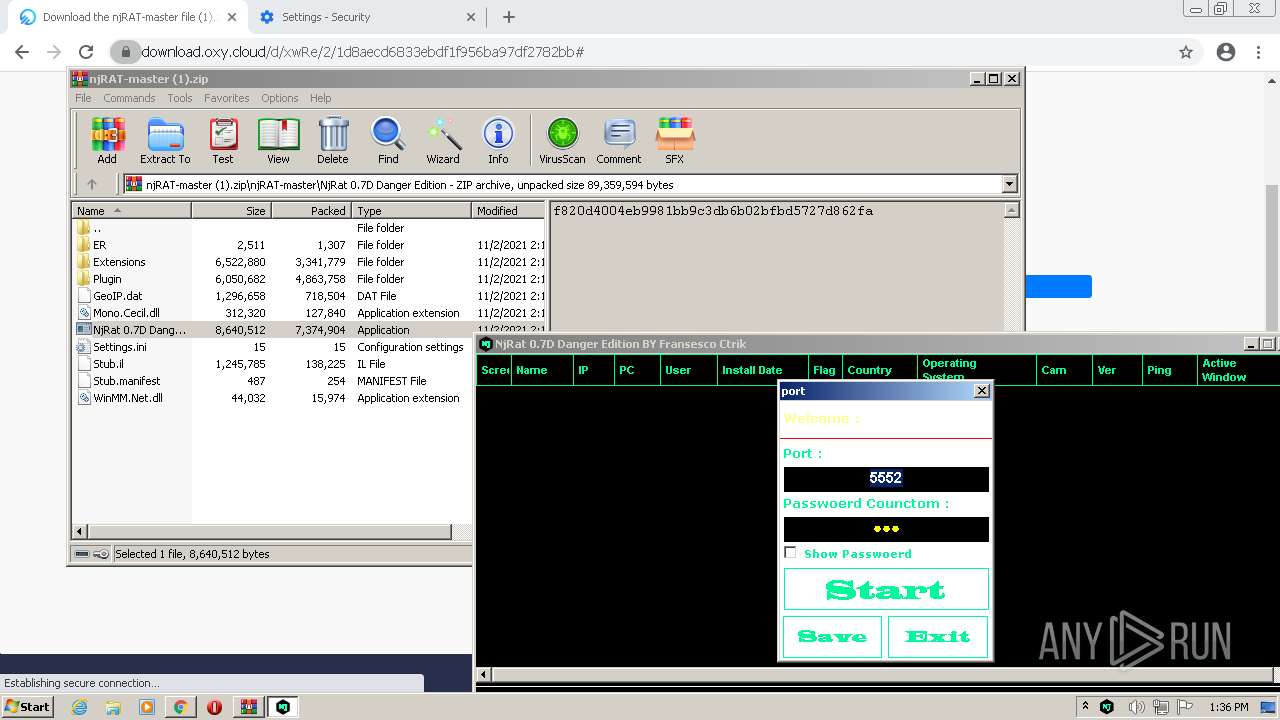This screenshot has height=720, width=1280.
Task: Open the Tools menu
Action: point(180,98)
